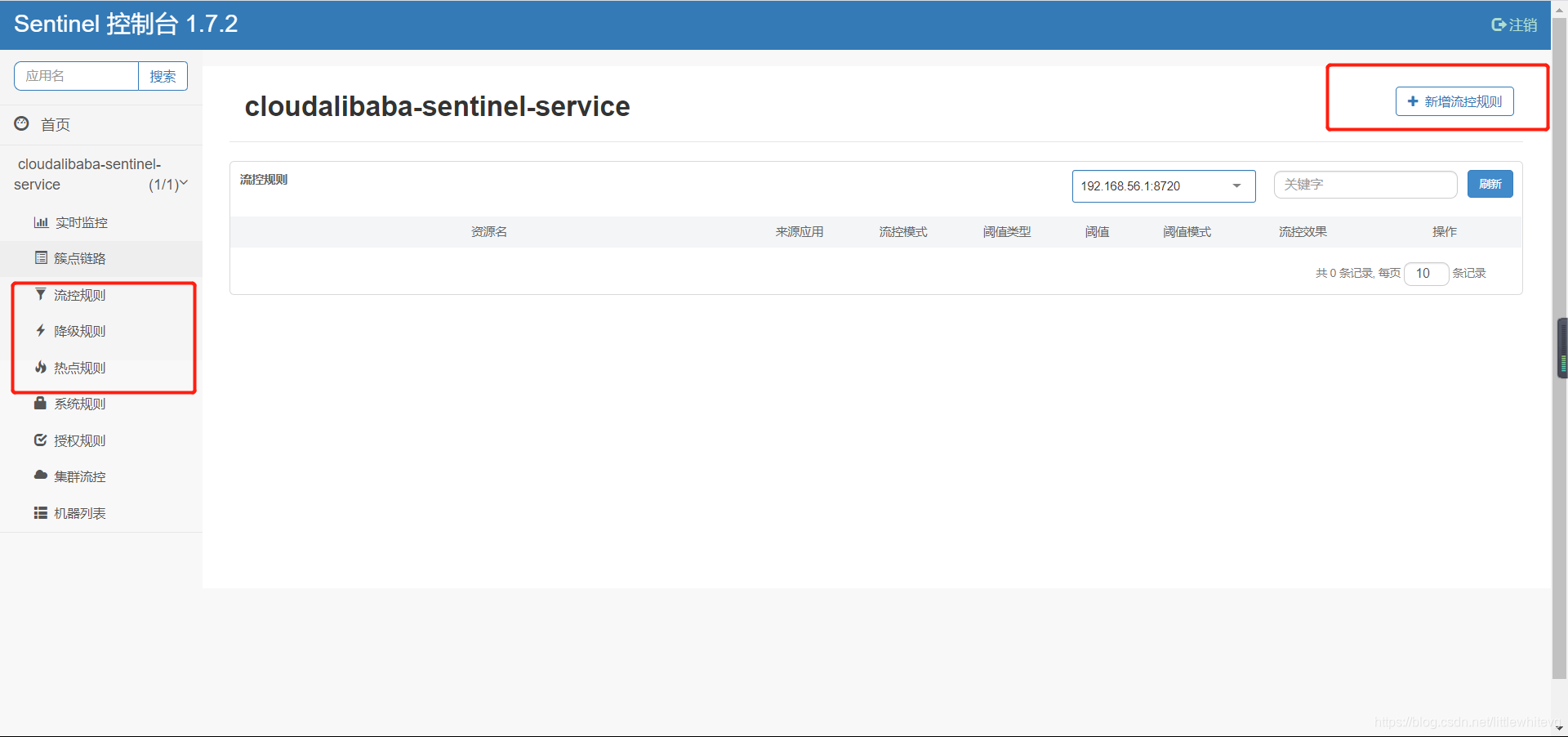Image resolution: width=1568 pixels, height=737 pixels.
Task: Open 簇点链路 menu item
Action: 101,258
